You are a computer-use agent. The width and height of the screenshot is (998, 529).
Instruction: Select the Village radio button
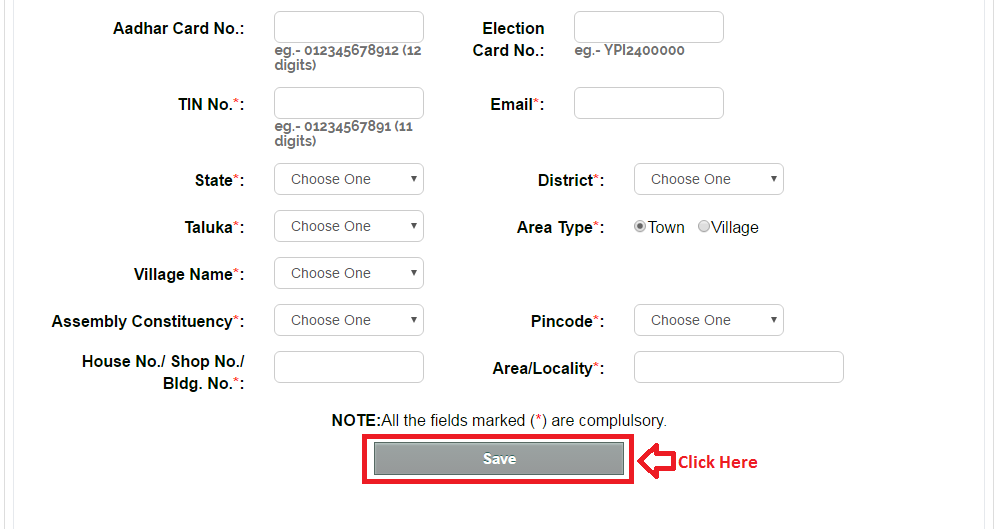click(704, 227)
